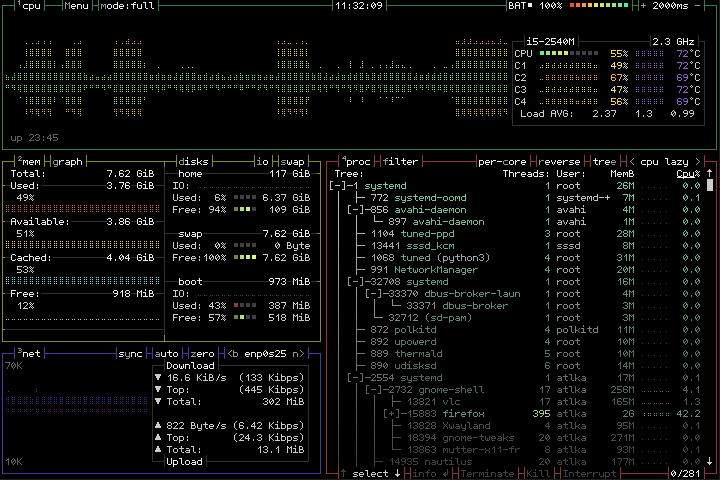Toggle reverse process sorting
The height and width of the screenshot is (480, 720).
tap(559, 162)
